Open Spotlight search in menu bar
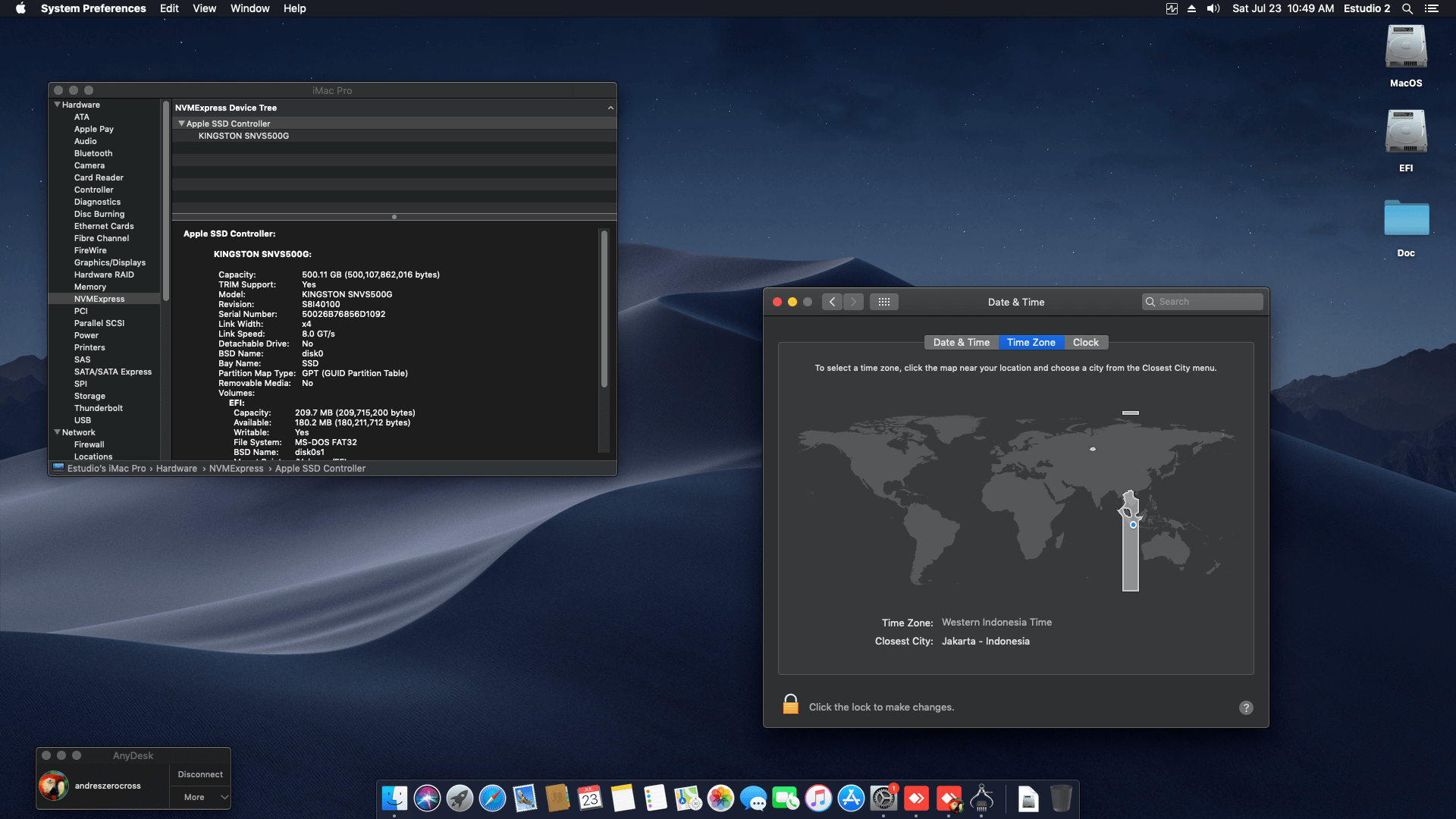Image resolution: width=1456 pixels, height=819 pixels. tap(1407, 8)
